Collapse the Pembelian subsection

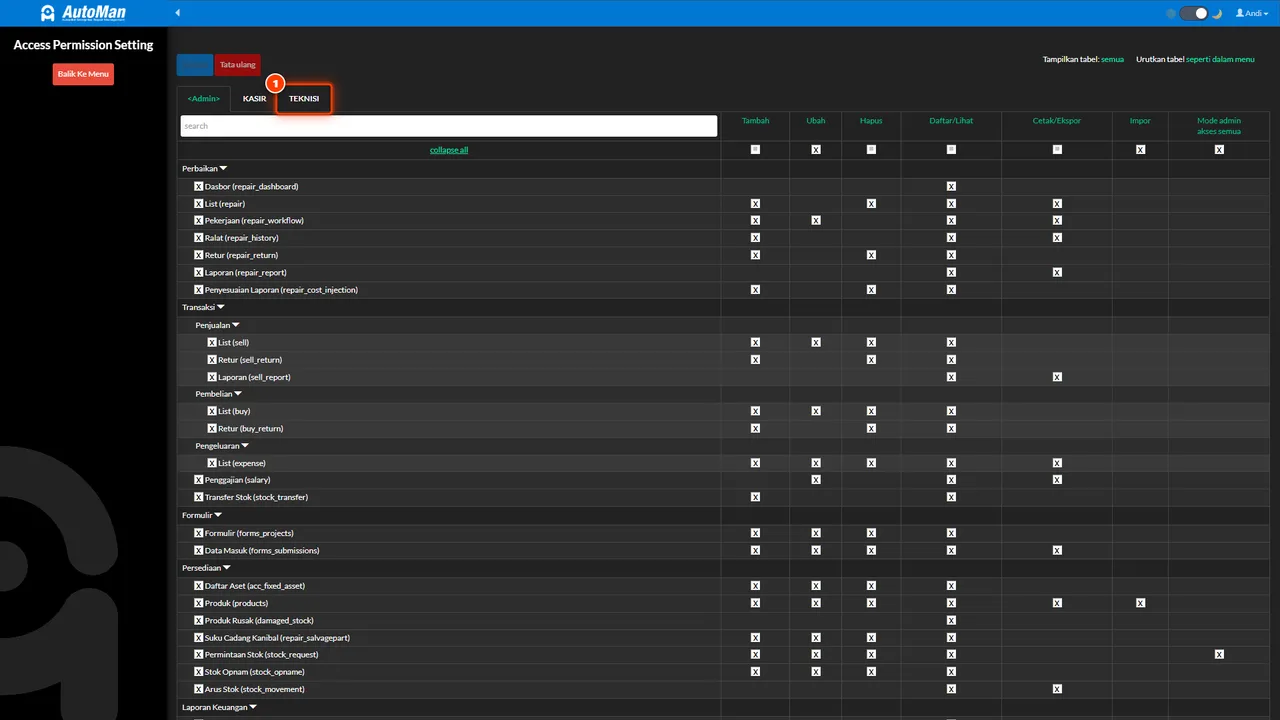tap(218, 394)
